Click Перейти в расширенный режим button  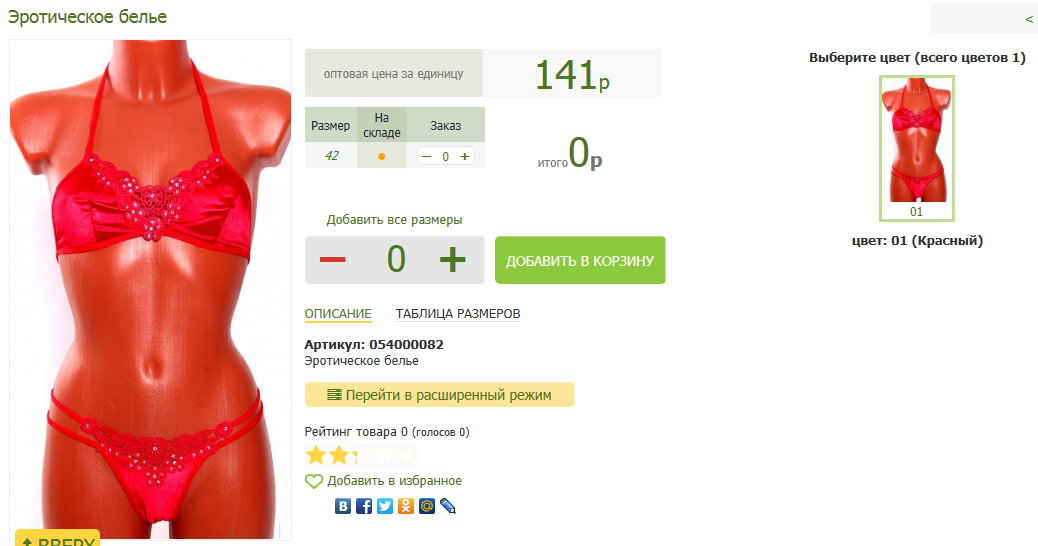[x=440, y=395]
